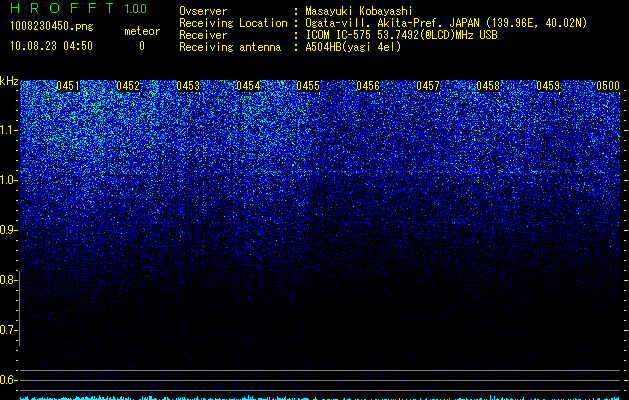629x400 pixels.
Task: Click the A504HB(yagi 4el) antenna text
Action: [353, 47]
